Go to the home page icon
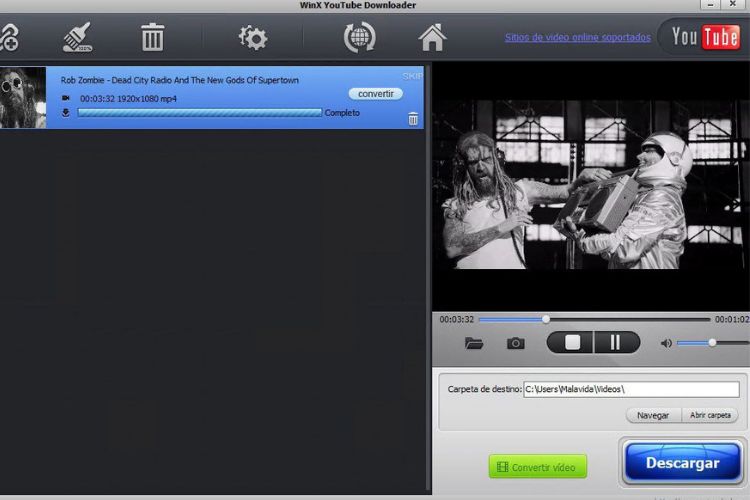 (432, 37)
